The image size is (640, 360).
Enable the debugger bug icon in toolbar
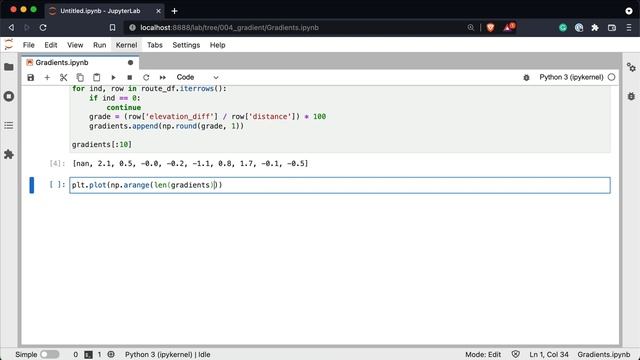[526, 78]
